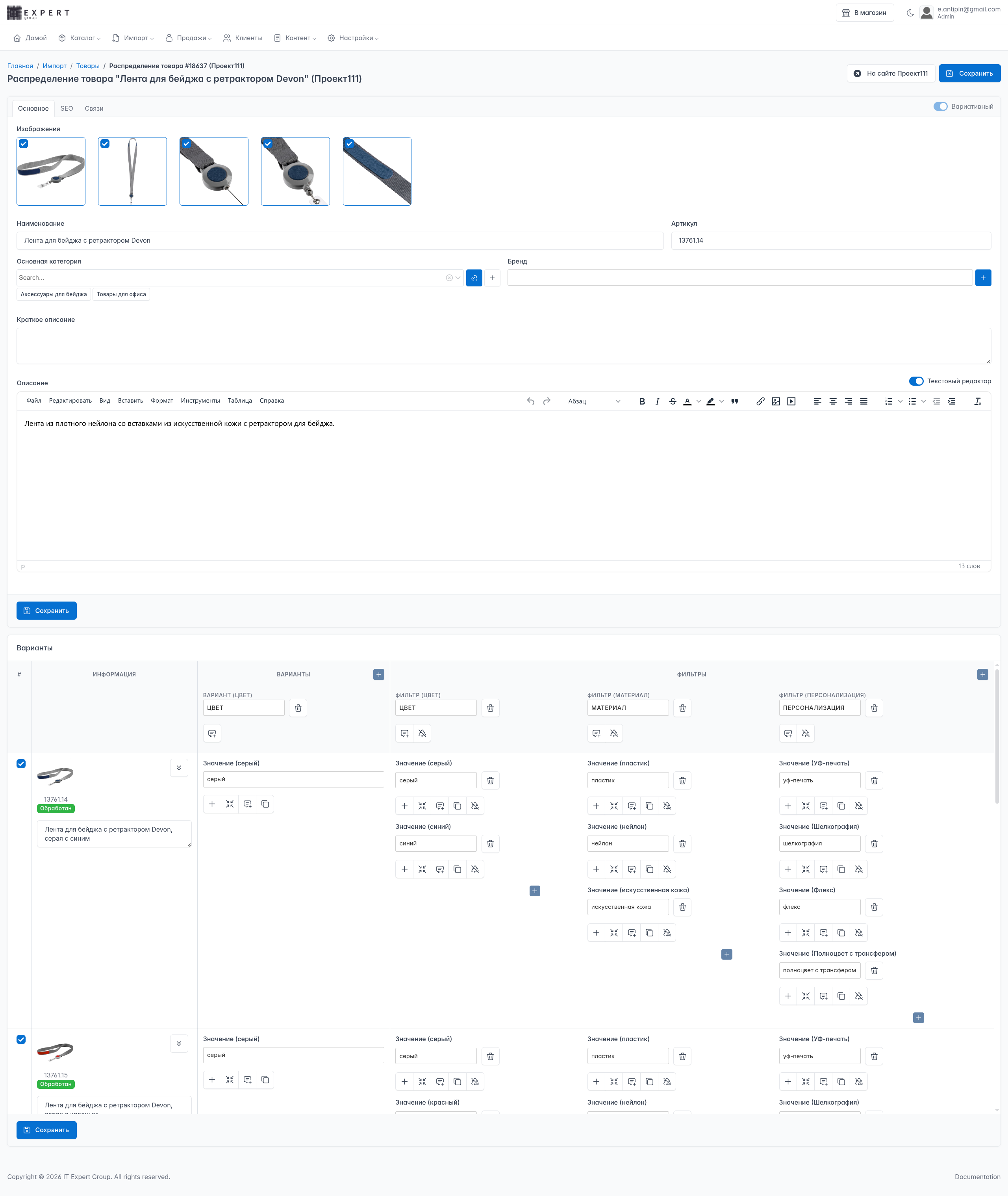Add new variant column with plus icon
Image resolution: width=1008 pixels, height=1196 pixels.
[378, 674]
